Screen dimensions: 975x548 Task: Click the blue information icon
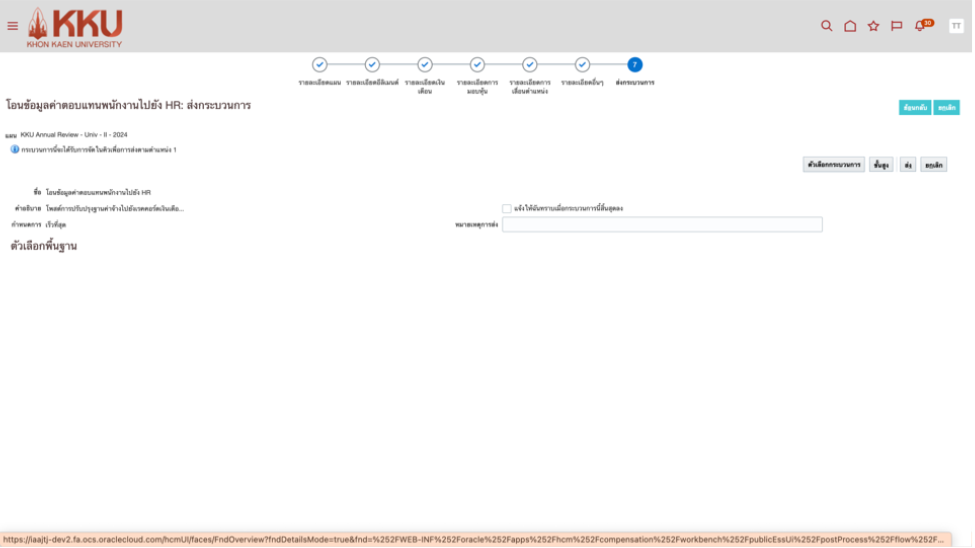point(15,149)
